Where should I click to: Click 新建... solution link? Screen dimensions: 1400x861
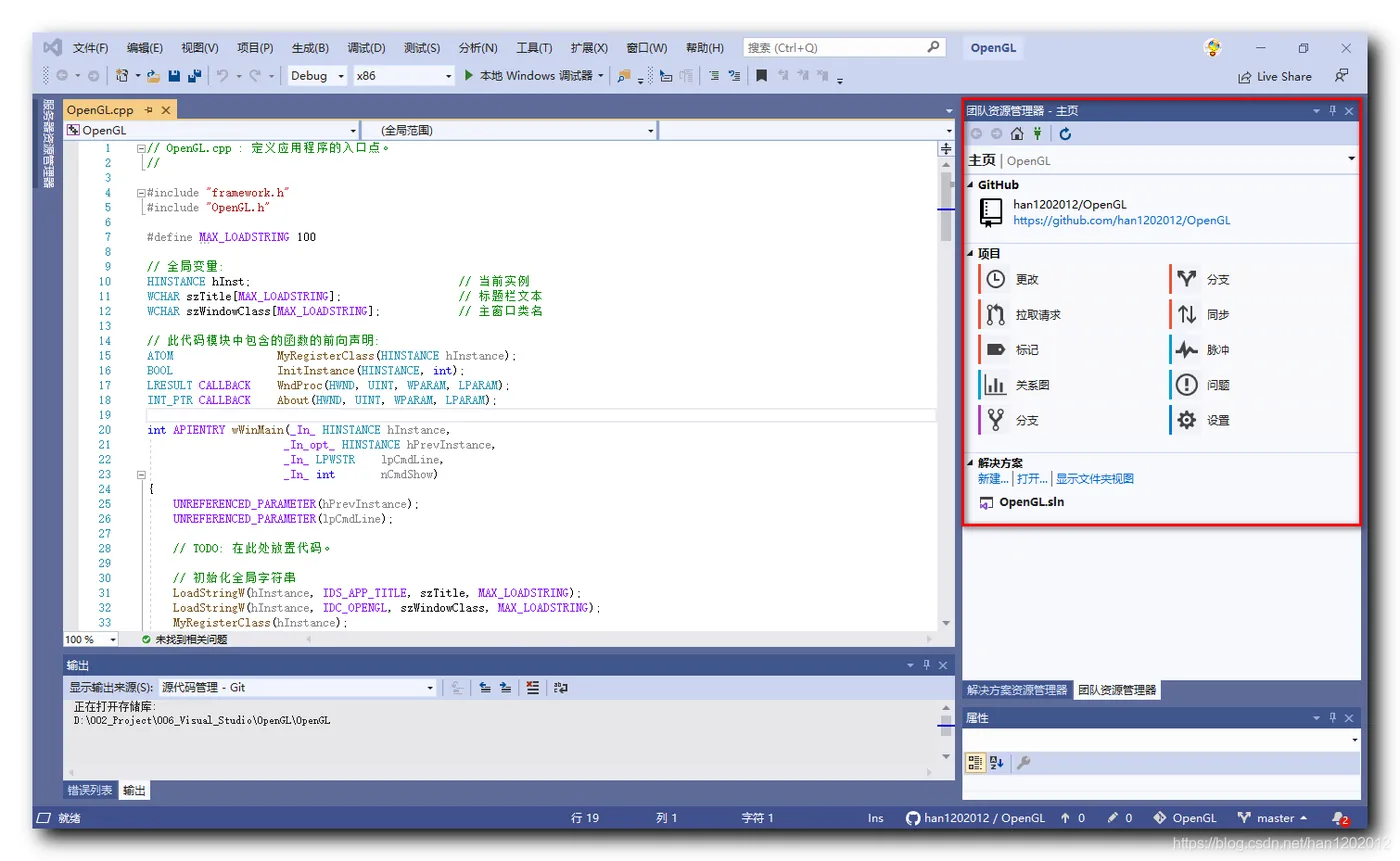993,479
